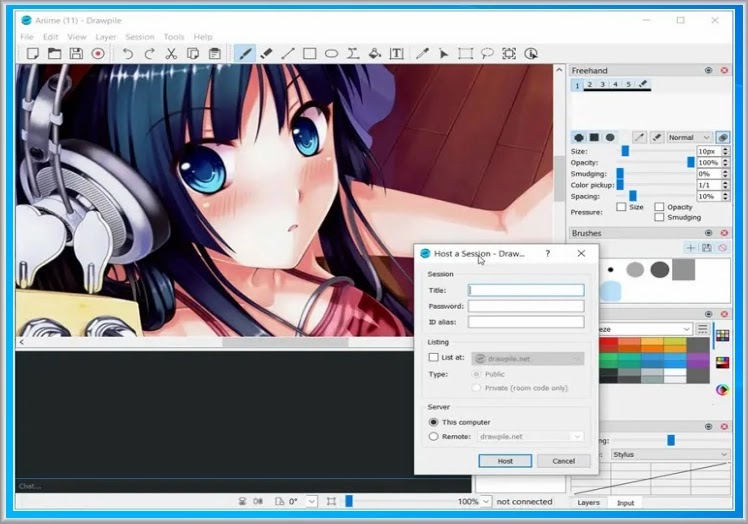Open the Stylus input dropdown

670,454
